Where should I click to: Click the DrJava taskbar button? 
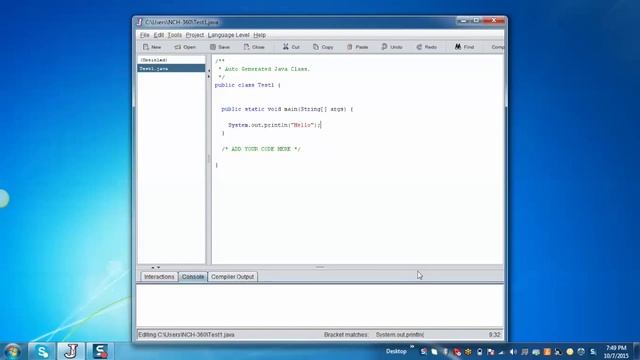71,351
